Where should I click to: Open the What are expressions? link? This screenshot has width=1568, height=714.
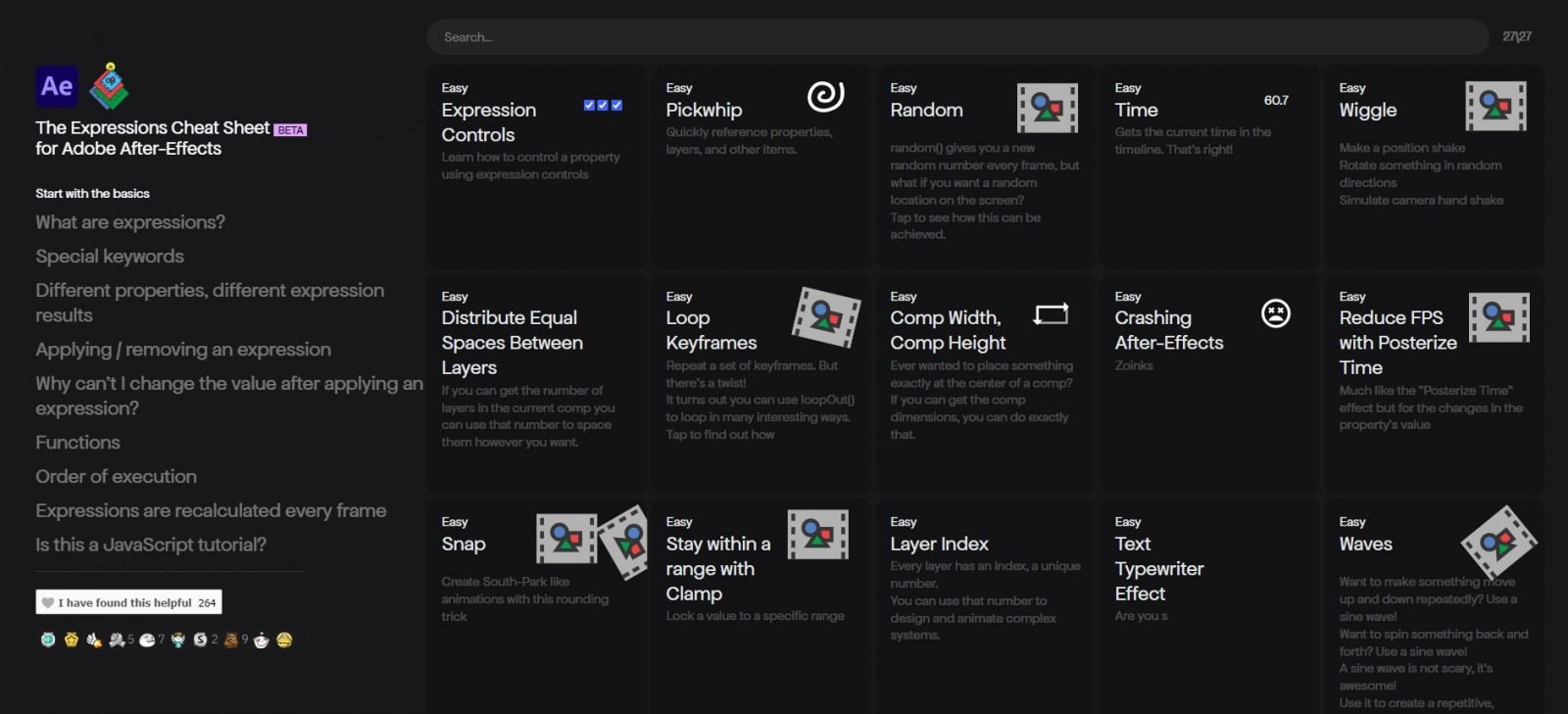point(130,222)
